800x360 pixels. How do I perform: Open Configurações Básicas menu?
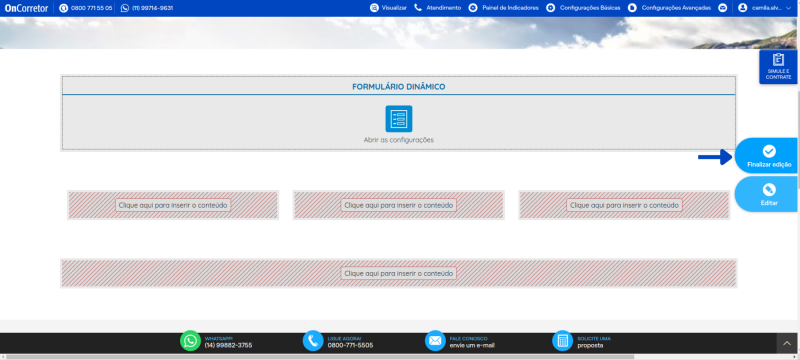[x=583, y=8]
